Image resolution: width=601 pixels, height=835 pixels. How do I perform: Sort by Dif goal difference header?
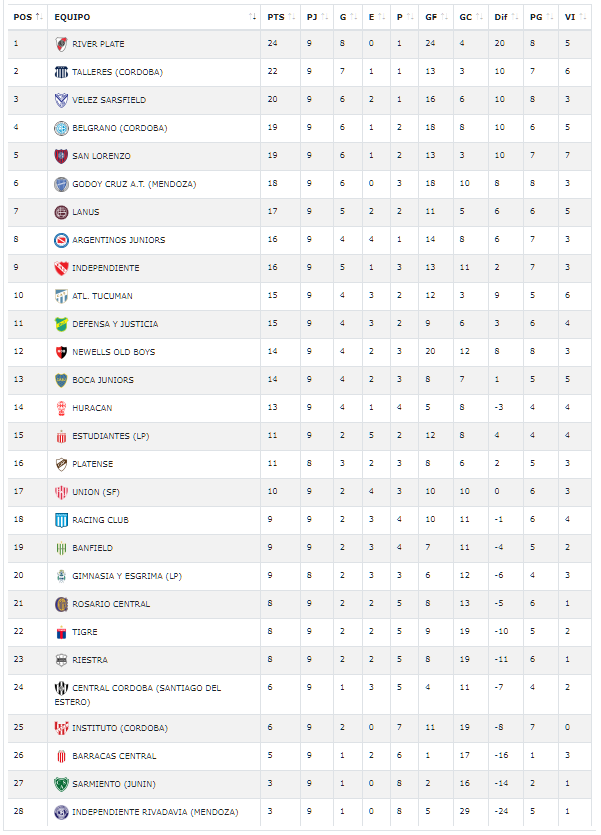(506, 17)
